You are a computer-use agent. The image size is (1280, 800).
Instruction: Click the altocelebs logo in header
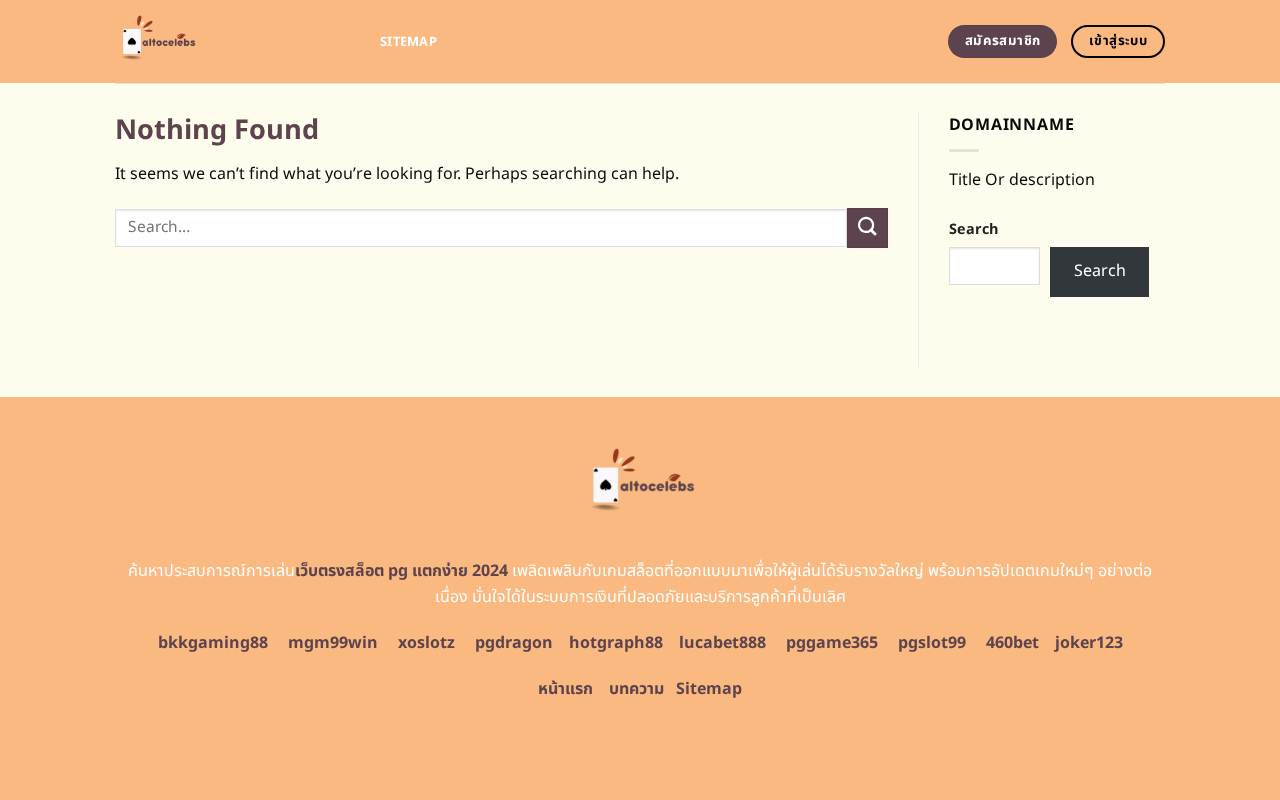(x=157, y=39)
